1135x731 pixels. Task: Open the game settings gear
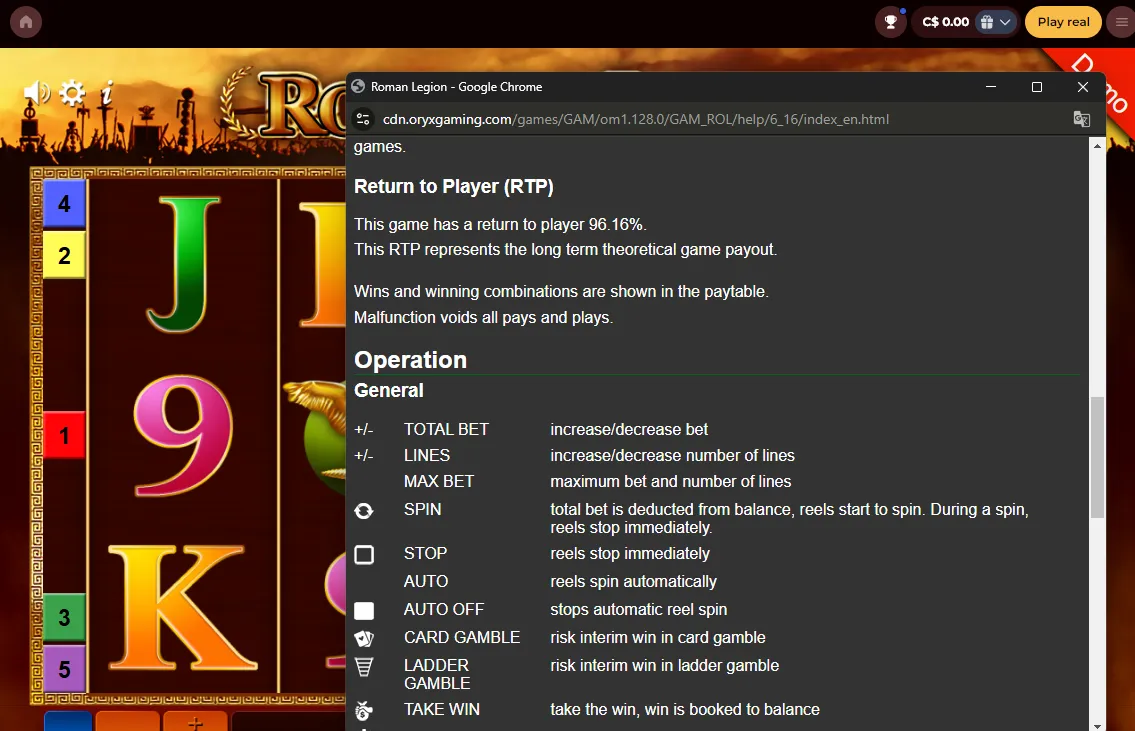[72, 93]
